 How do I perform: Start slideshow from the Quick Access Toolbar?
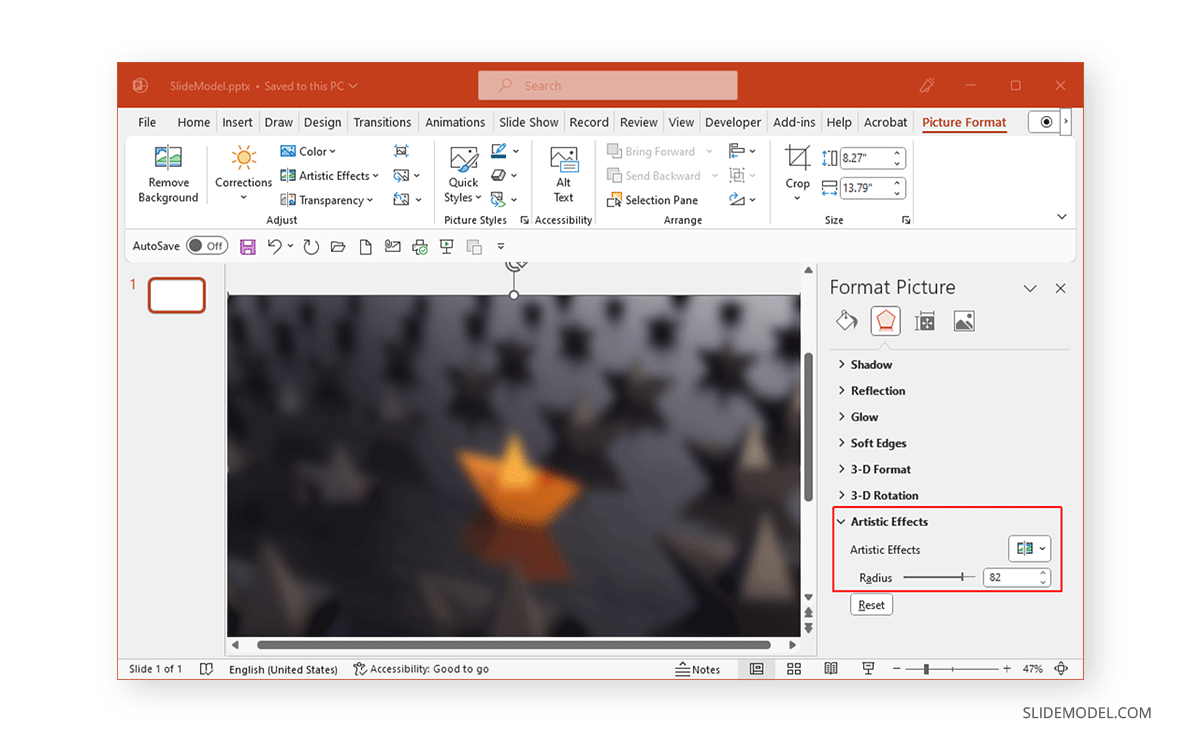point(446,246)
